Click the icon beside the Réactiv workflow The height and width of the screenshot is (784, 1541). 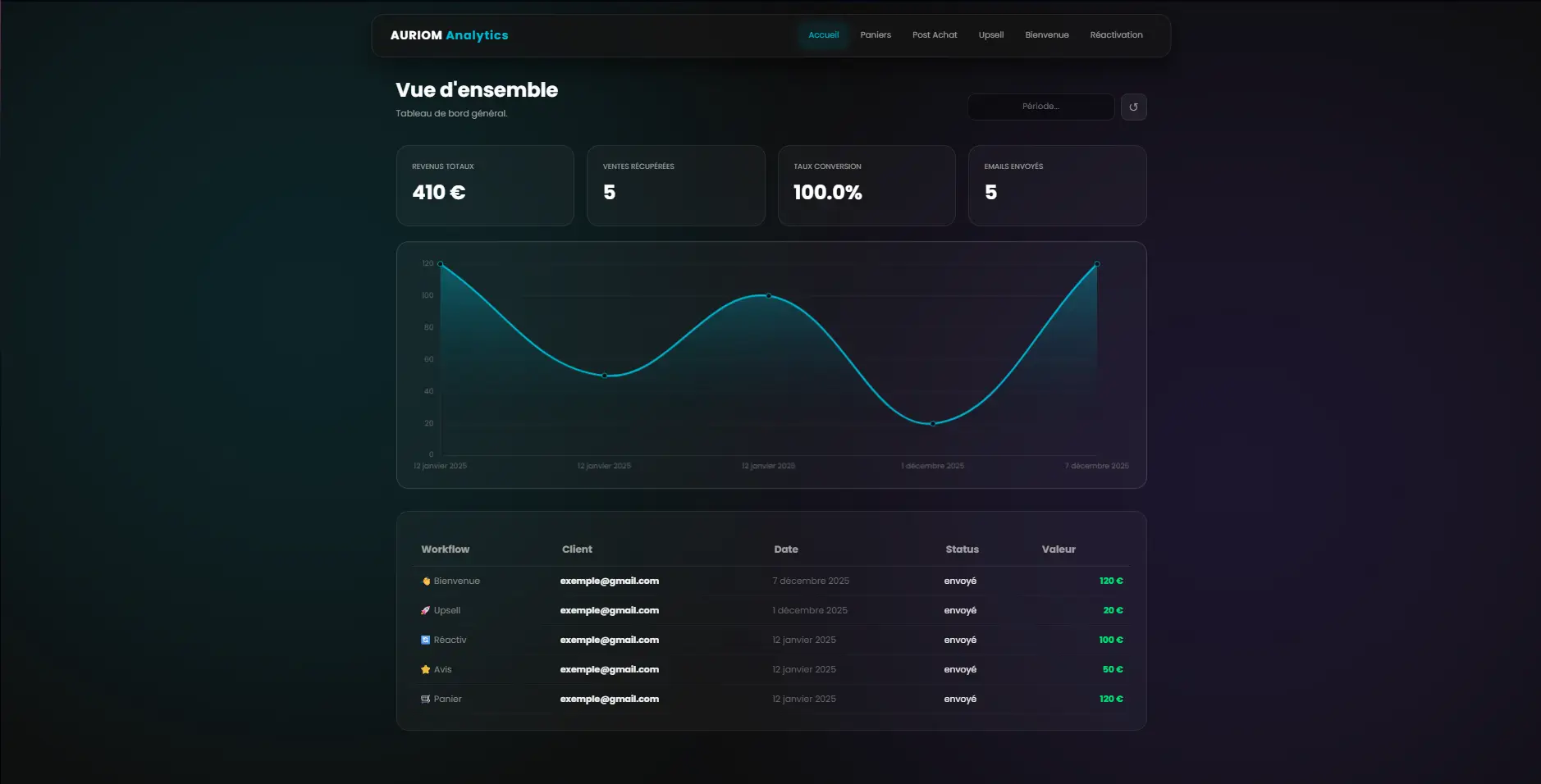pos(425,639)
